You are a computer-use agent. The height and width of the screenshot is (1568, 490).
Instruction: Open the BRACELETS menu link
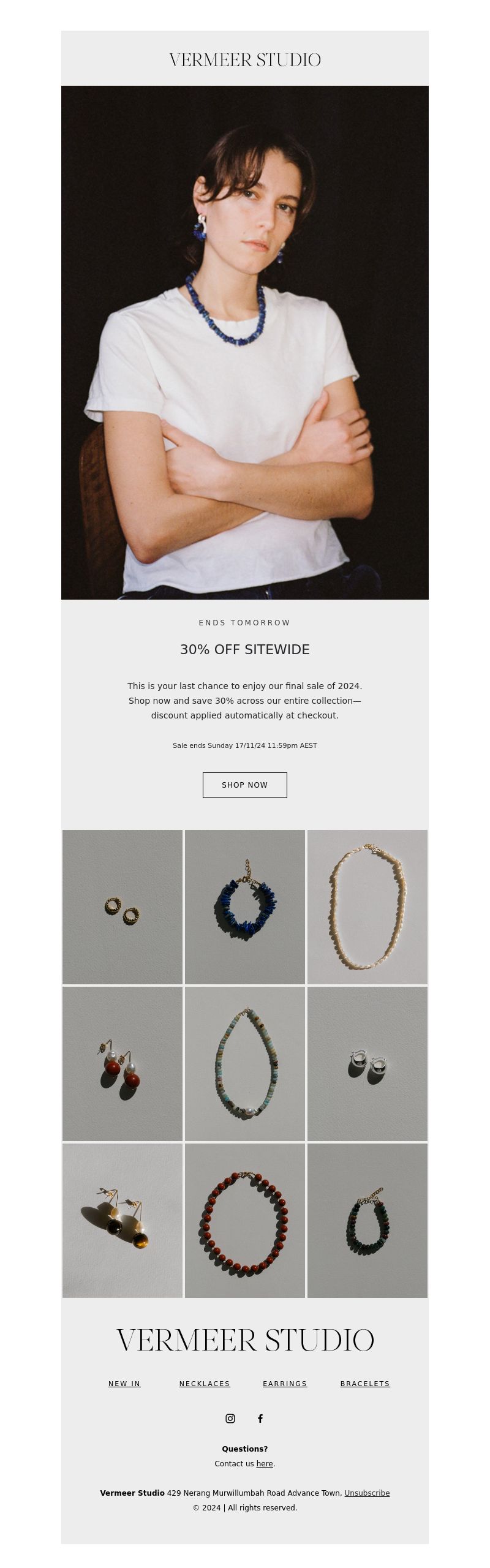(365, 1383)
